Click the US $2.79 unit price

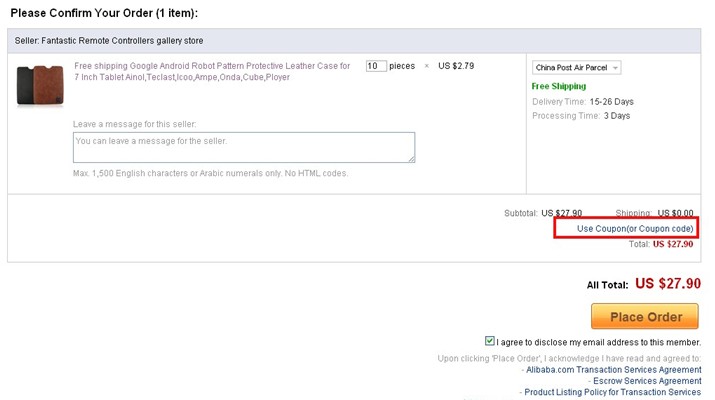pos(456,66)
